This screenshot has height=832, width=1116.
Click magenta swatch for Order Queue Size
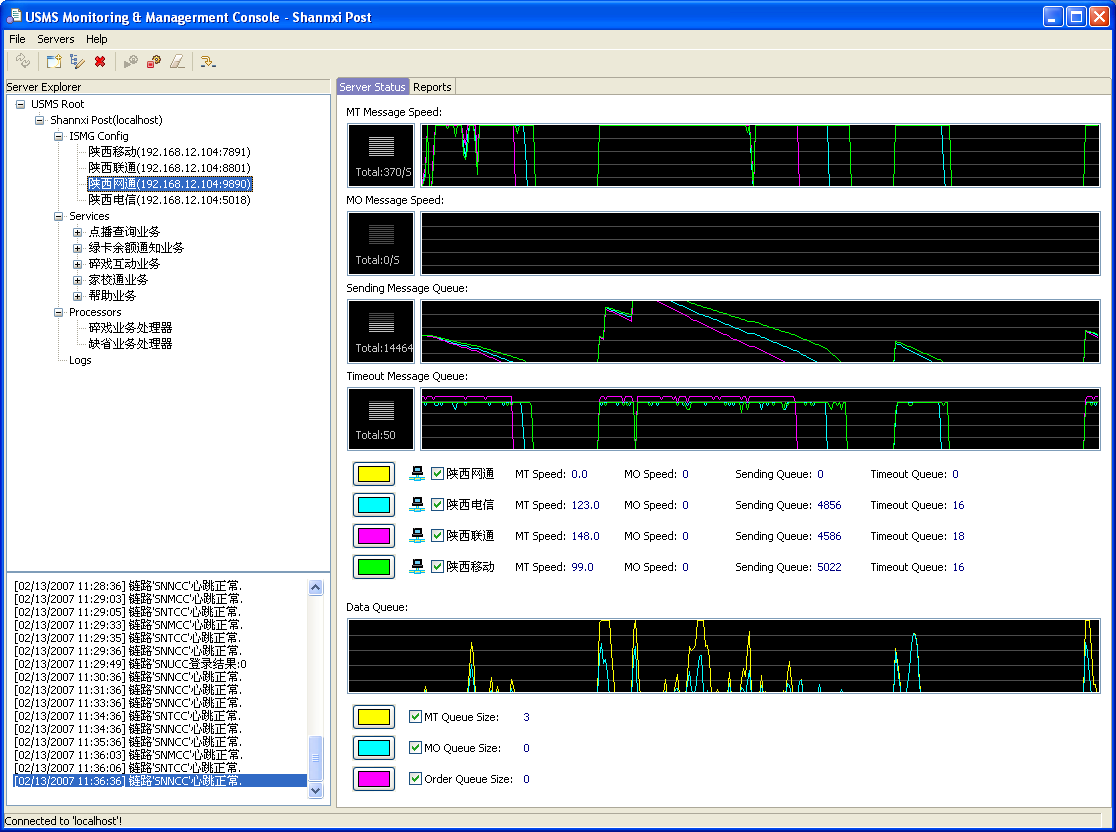pyautogui.click(x=374, y=779)
